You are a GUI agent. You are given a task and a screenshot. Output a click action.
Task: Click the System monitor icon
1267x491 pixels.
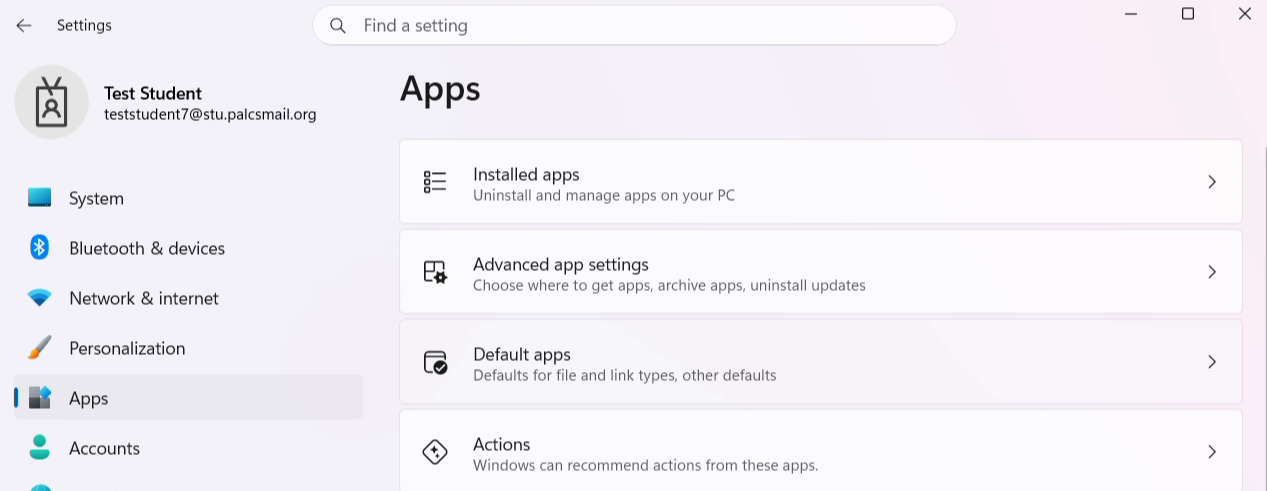click(39, 198)
